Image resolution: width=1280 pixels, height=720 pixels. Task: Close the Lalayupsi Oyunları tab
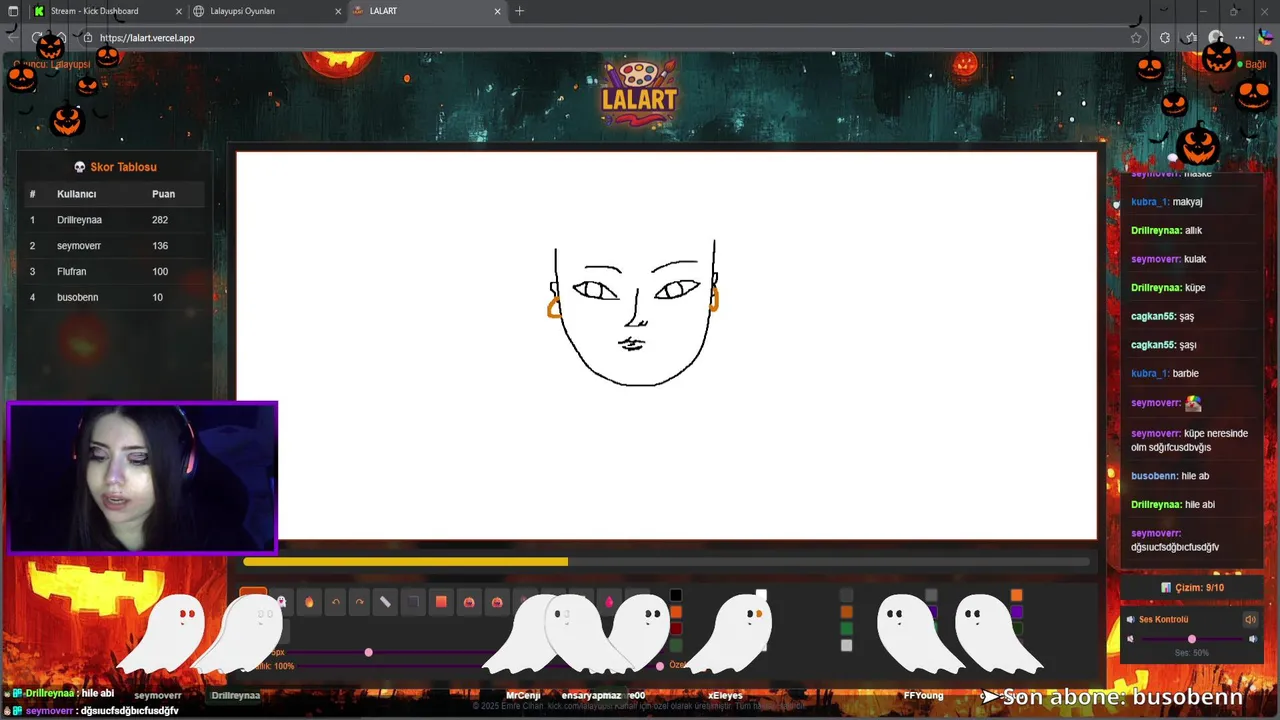tap(339, 11)
